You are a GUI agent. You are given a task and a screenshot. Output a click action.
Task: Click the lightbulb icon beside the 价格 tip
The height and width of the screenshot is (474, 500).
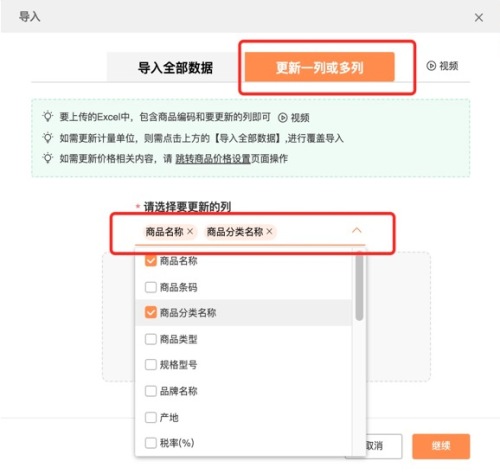coord(48,158)
